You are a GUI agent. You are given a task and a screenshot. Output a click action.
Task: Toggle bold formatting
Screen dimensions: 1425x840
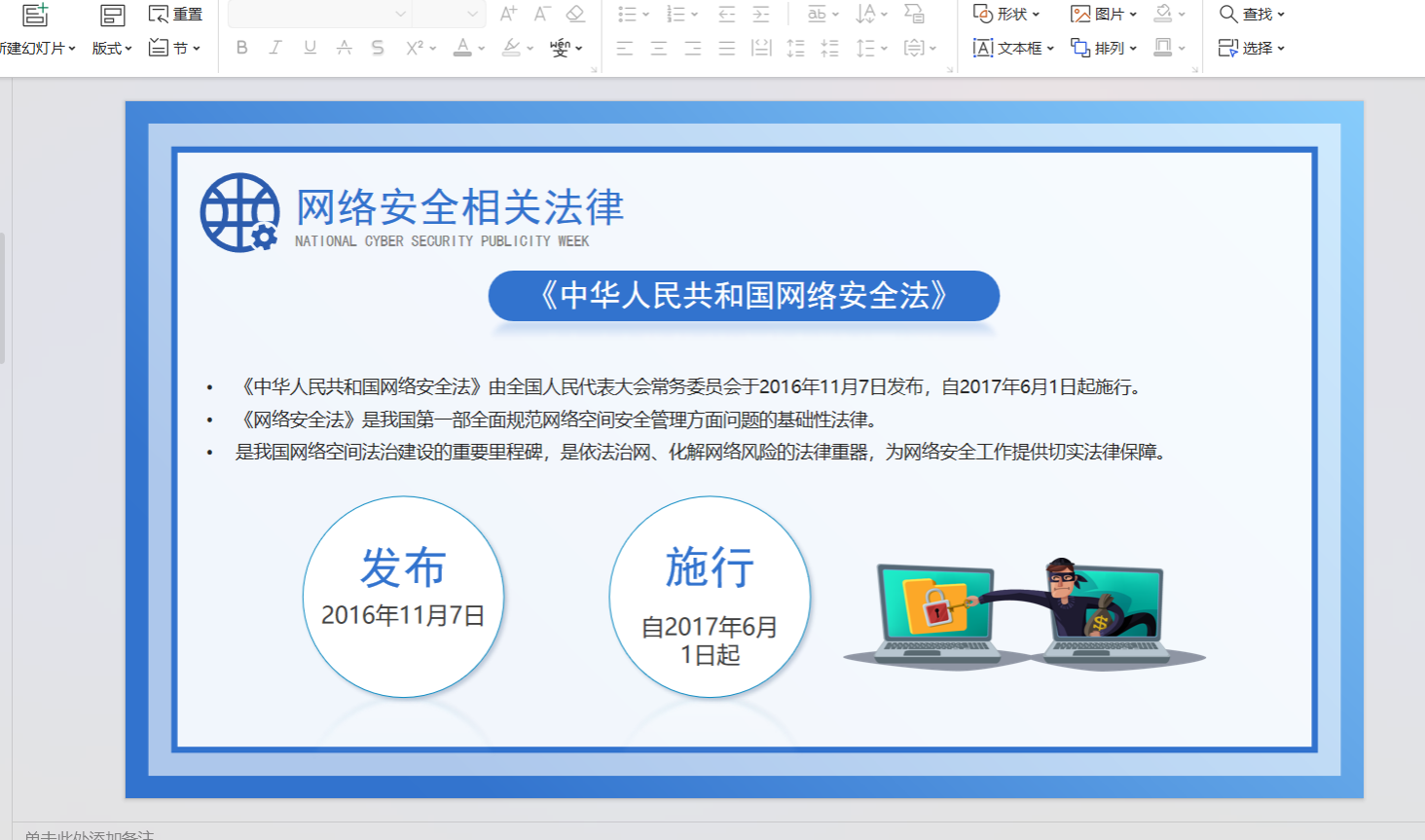coord(242,48)
